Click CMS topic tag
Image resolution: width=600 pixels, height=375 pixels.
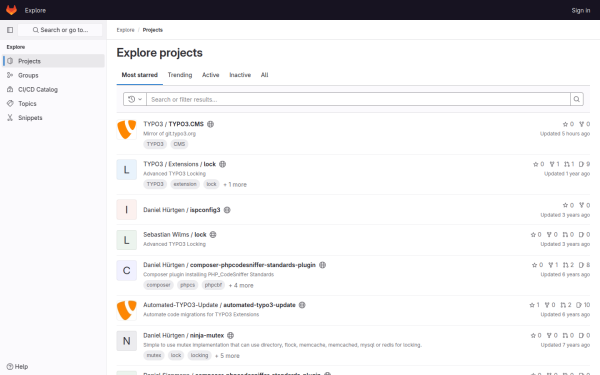[x=179, y=144]
